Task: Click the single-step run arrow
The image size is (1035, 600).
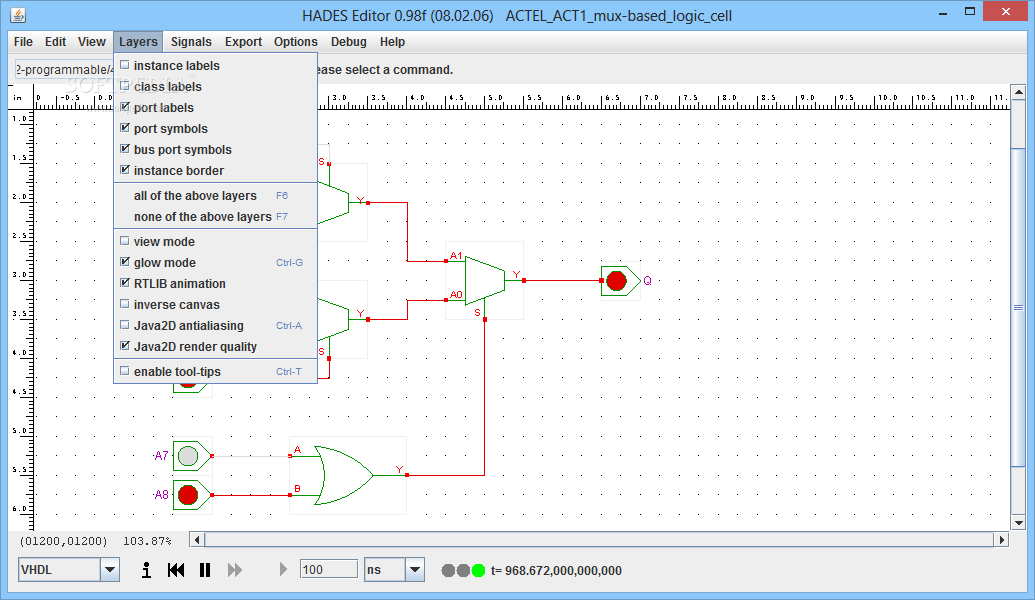Action: pos(283,569)
